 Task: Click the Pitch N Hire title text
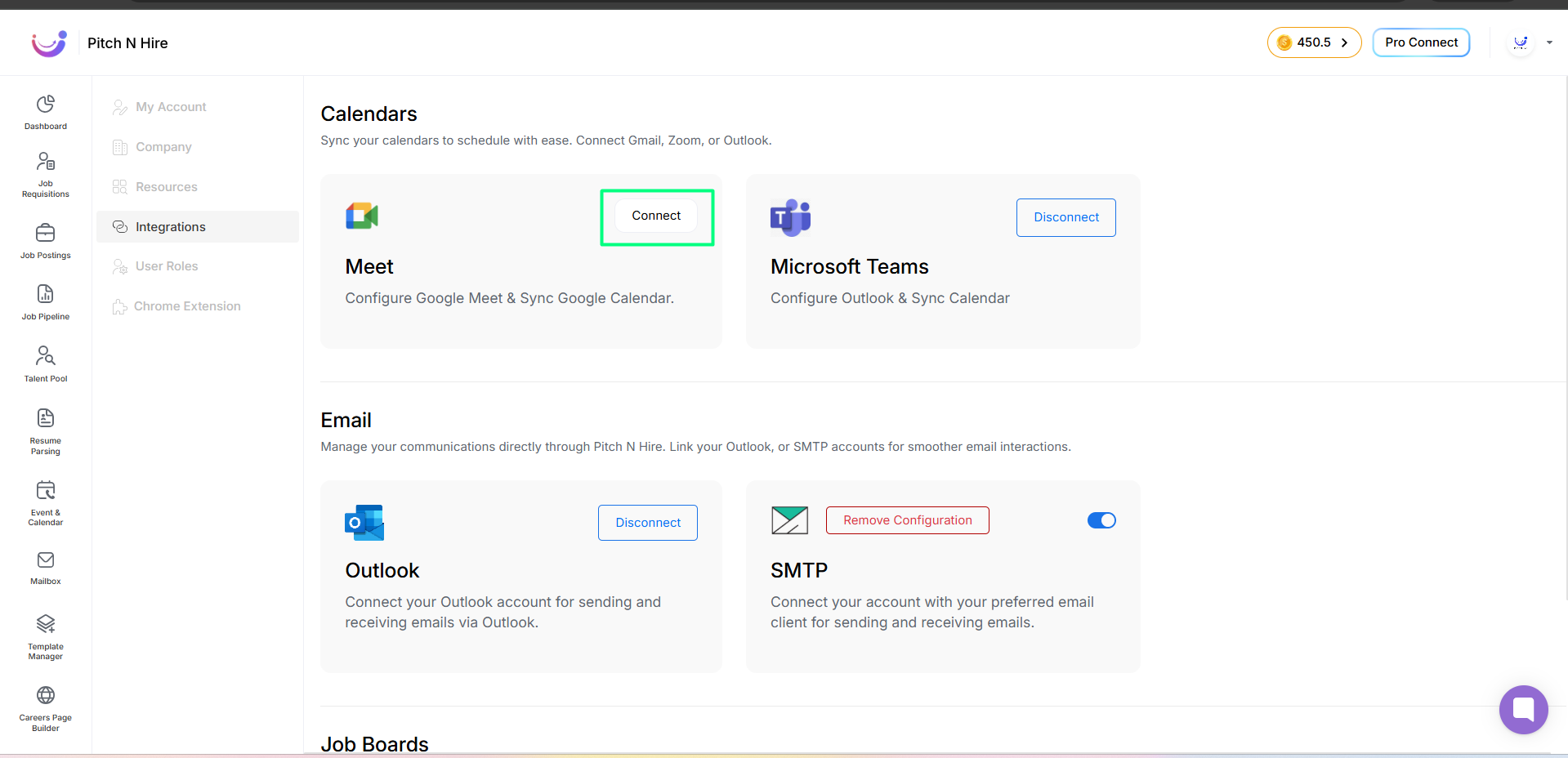tap(127, 43)
